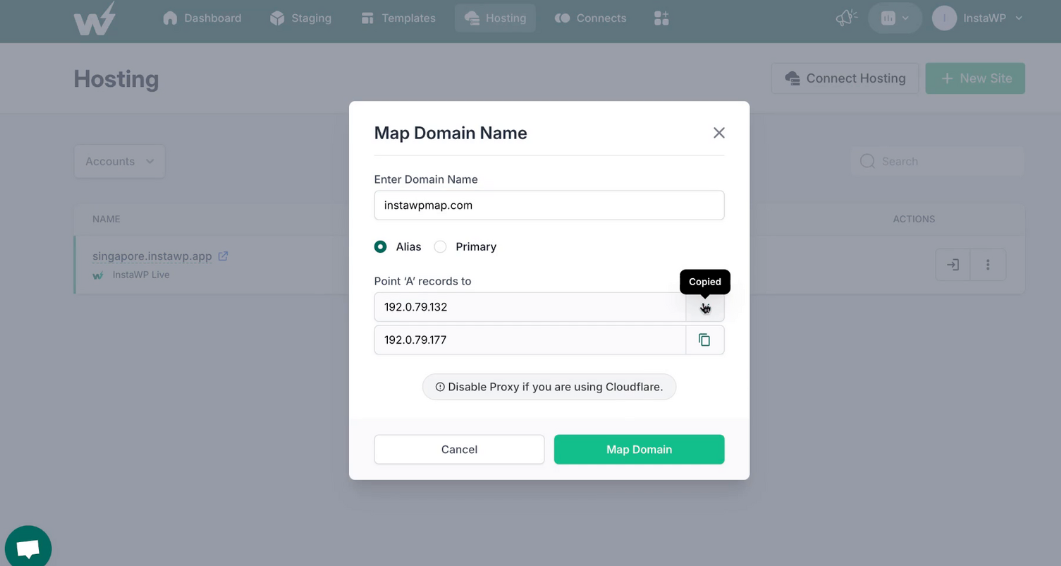Click the 192.0.79.132 A record field
Viewport: 1061px width, 566px height.
point(530,307)
